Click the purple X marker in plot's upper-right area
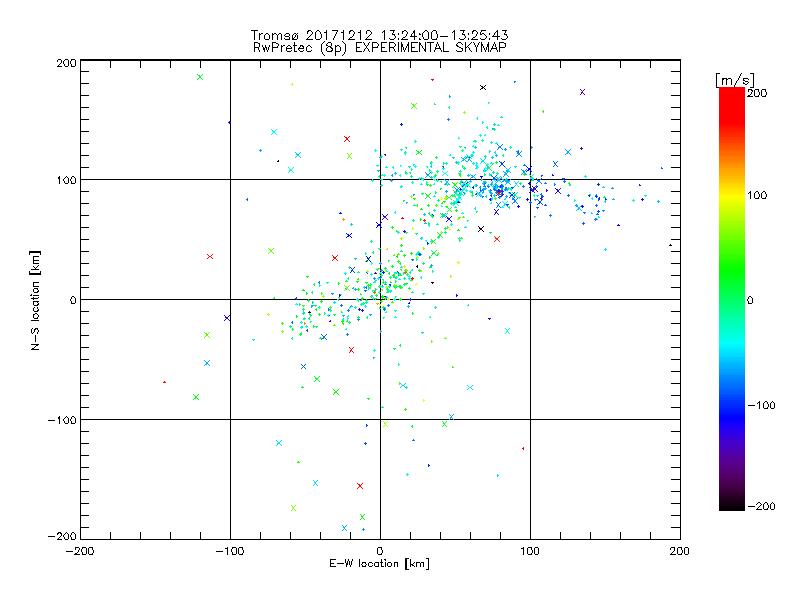Image resolution: width=800 pixels, height=600 pixels. tap(582, 92)
